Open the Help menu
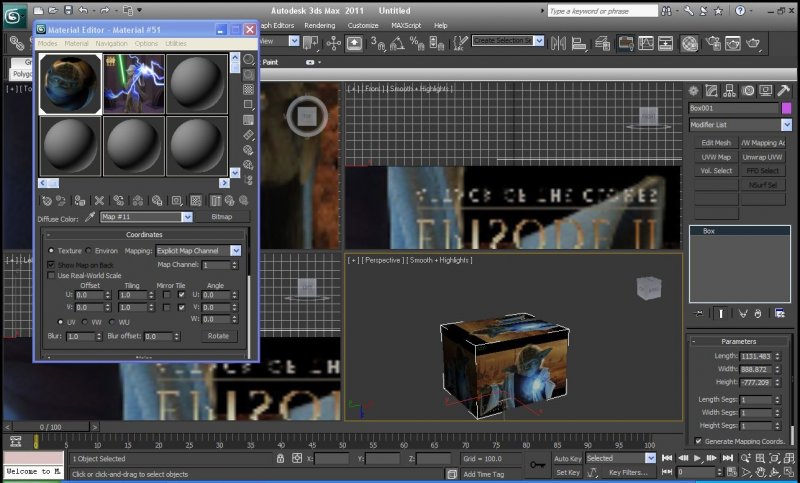Image resolution: width=800 pixels, height=483 pixels. (440, 25)
